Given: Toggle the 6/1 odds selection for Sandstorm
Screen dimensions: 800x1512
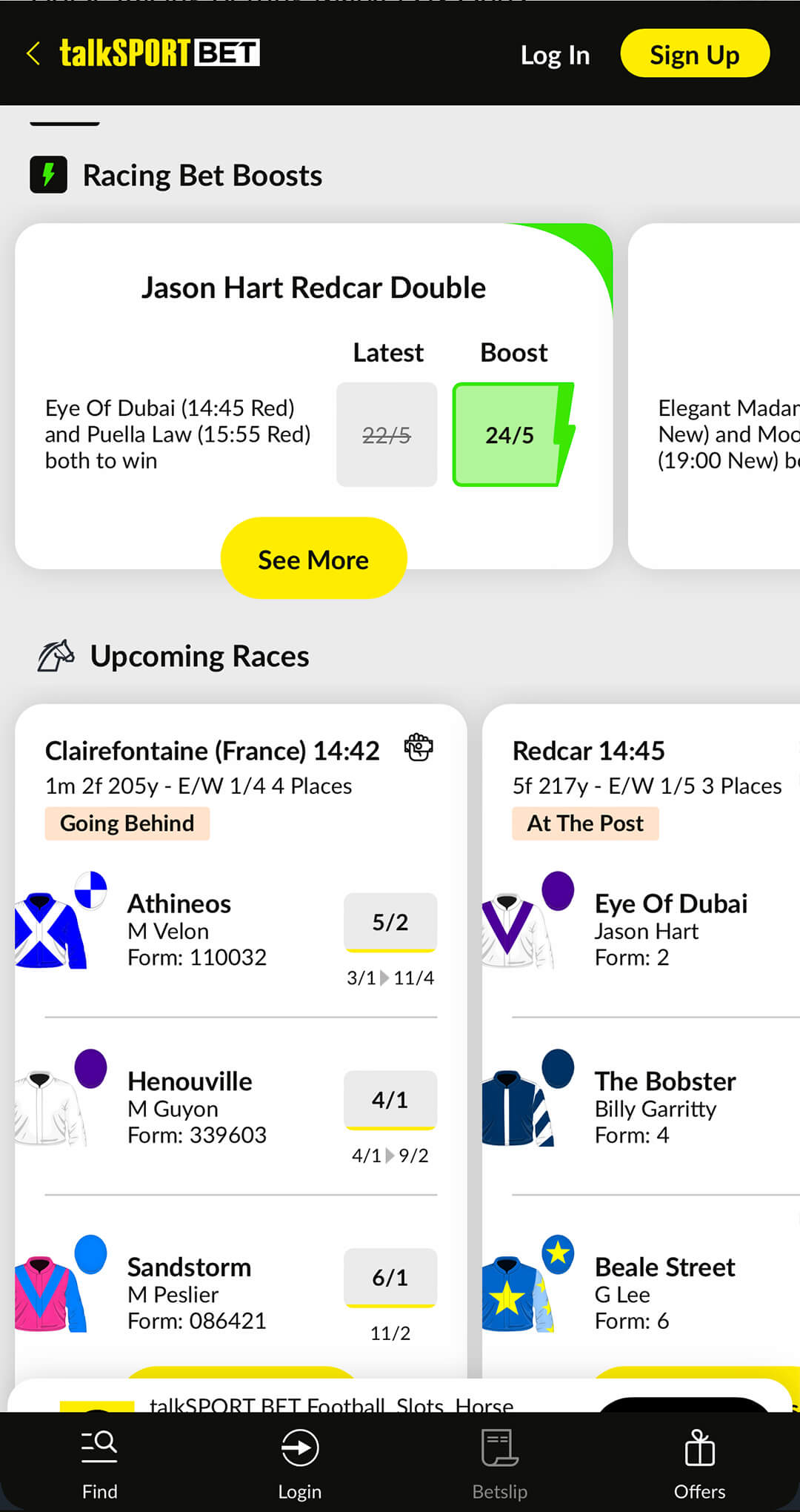Looking at the screenshot, I should [390, 1278].
